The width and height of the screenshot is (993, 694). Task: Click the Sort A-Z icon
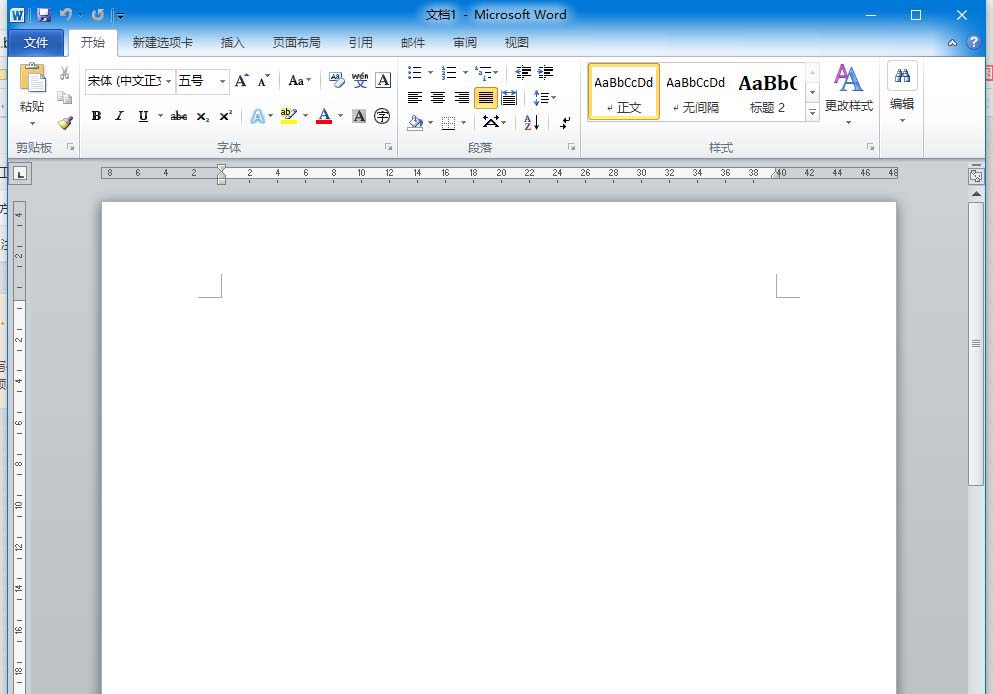531,122
